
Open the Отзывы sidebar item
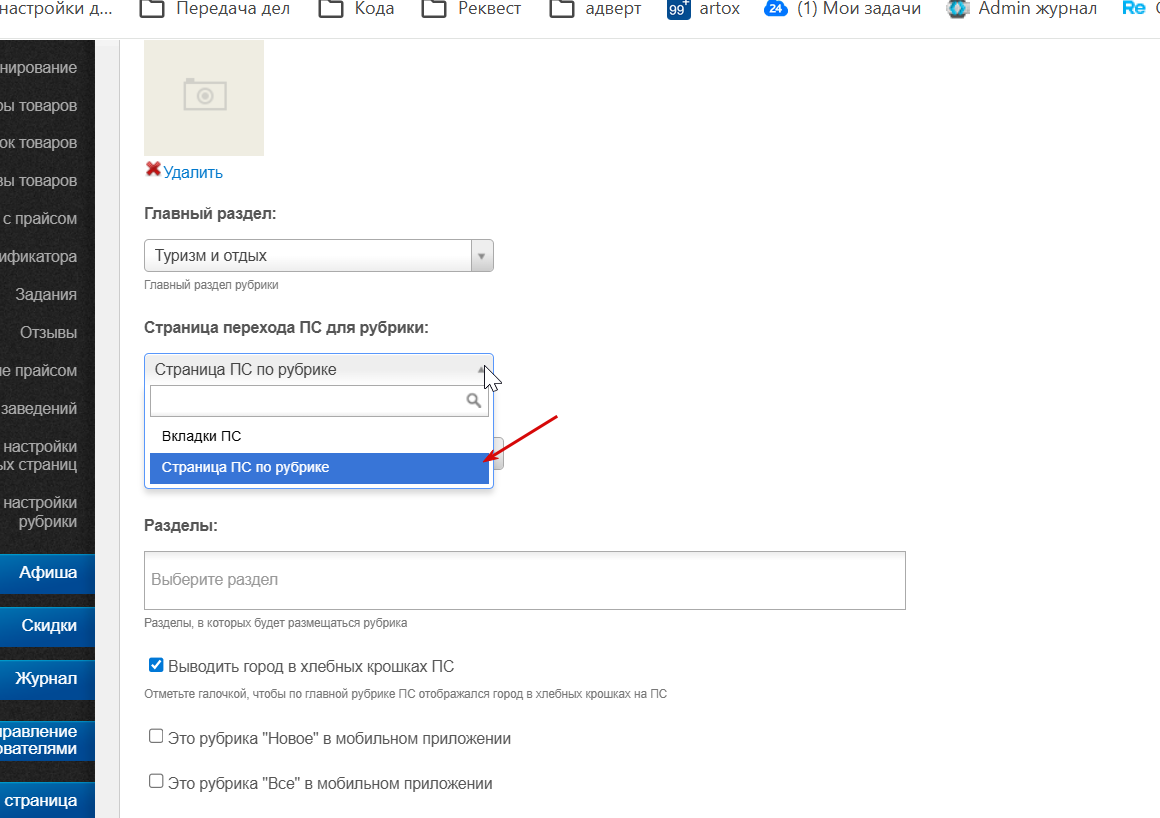click(x=48, y=333)
